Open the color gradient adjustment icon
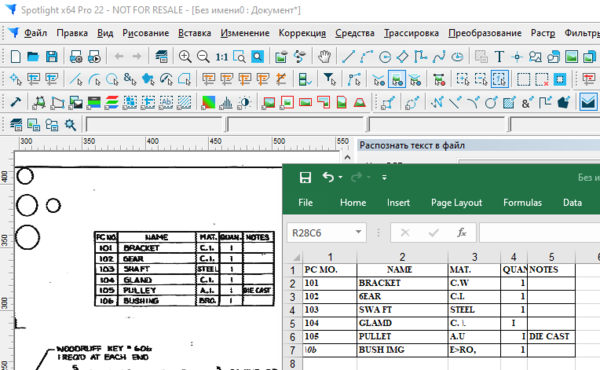 tap(208, 102)
